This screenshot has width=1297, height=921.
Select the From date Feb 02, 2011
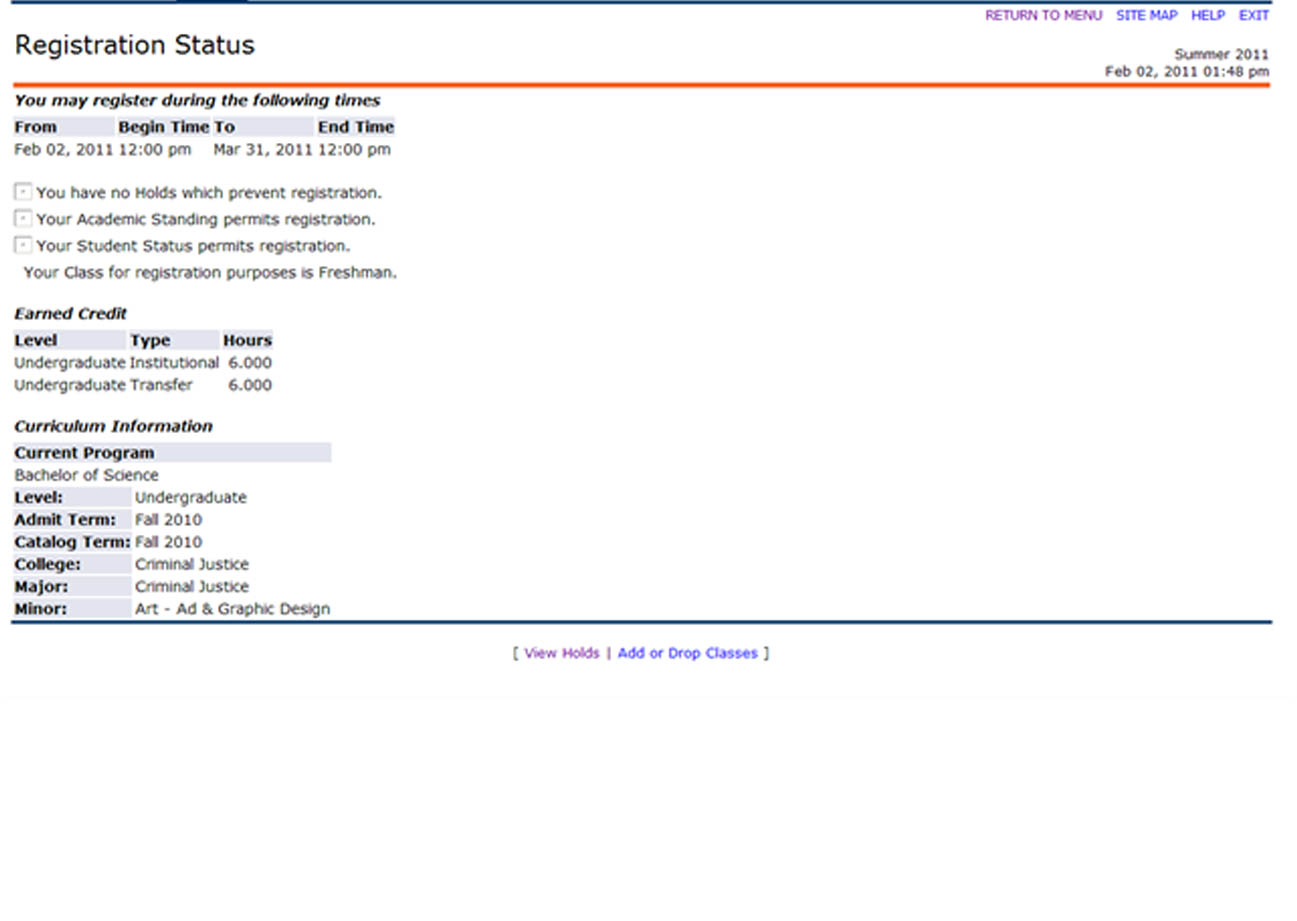(64, 150)
